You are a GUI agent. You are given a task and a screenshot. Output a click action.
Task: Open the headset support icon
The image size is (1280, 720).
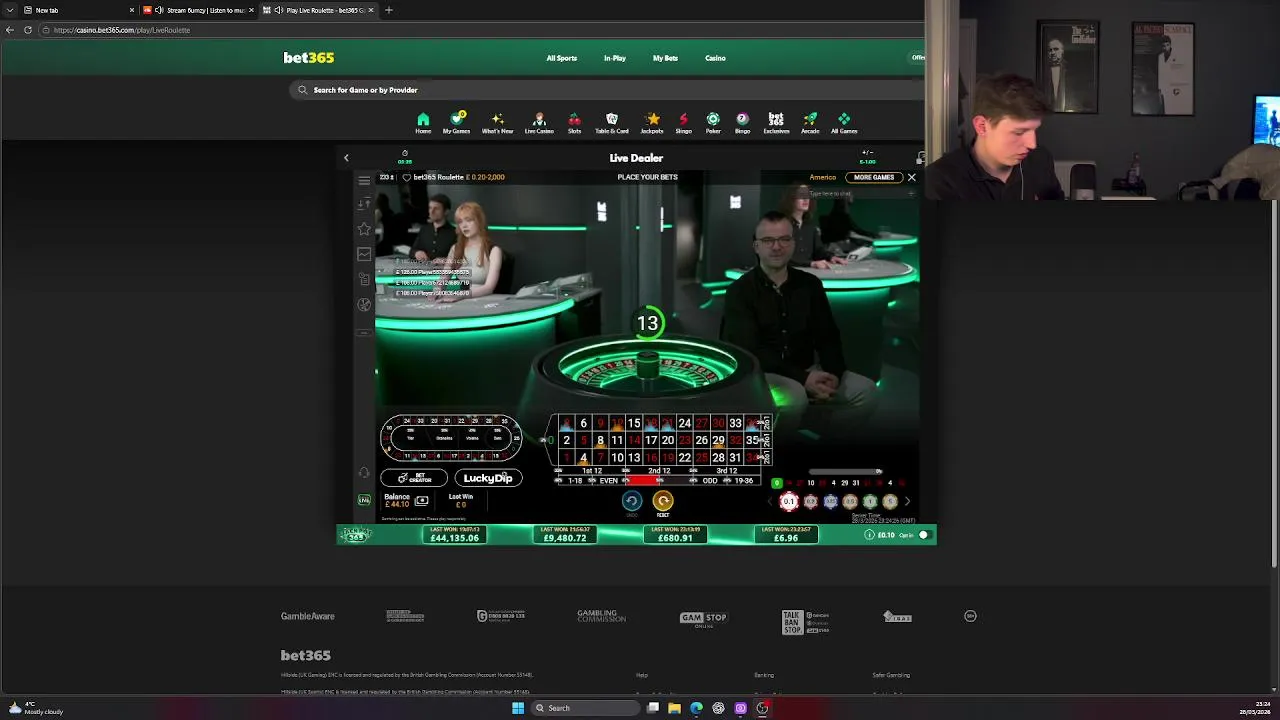[x=364, y=472]
